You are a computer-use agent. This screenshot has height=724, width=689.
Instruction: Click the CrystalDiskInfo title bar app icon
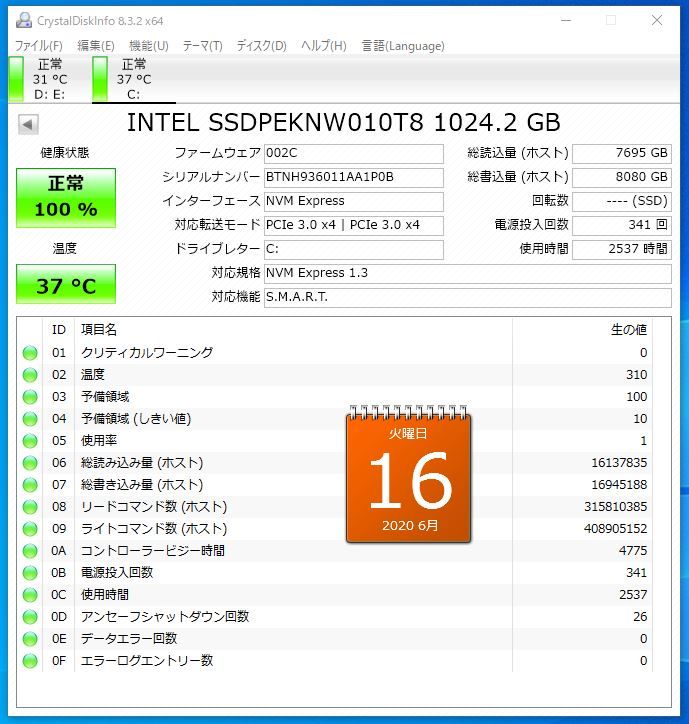[22, 20]
